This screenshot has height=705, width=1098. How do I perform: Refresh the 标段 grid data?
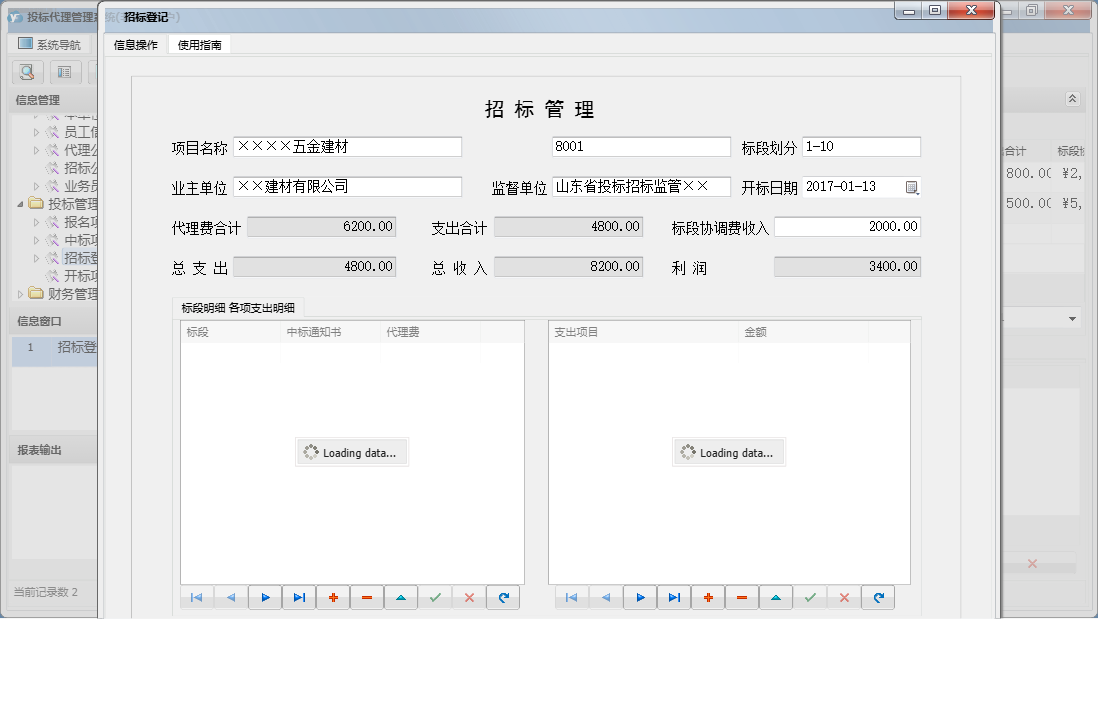pyautogui.click(x=503, y=598)
